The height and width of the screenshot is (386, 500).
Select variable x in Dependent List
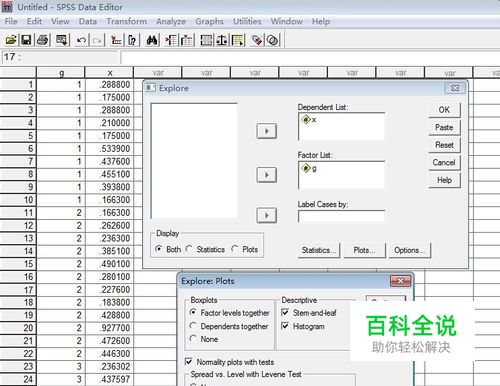(x=309, y=119)
